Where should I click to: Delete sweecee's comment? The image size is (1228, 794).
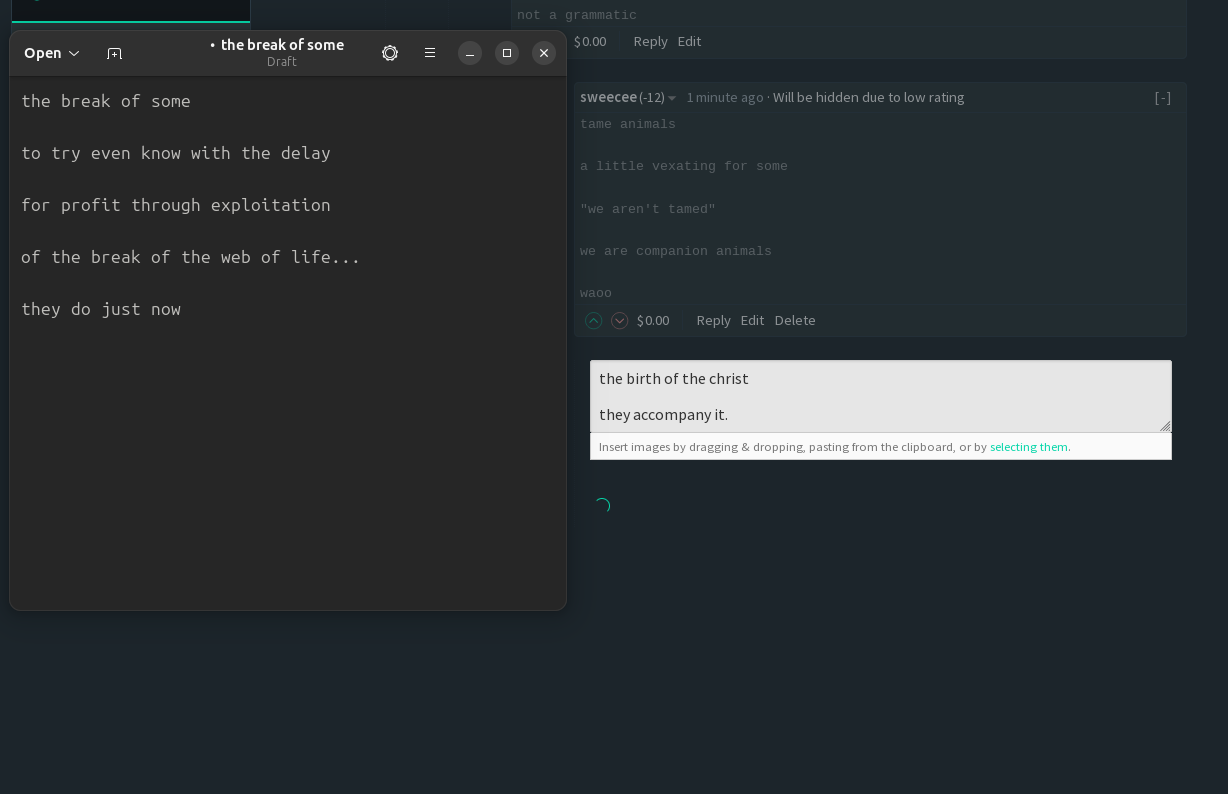[795, 320]
